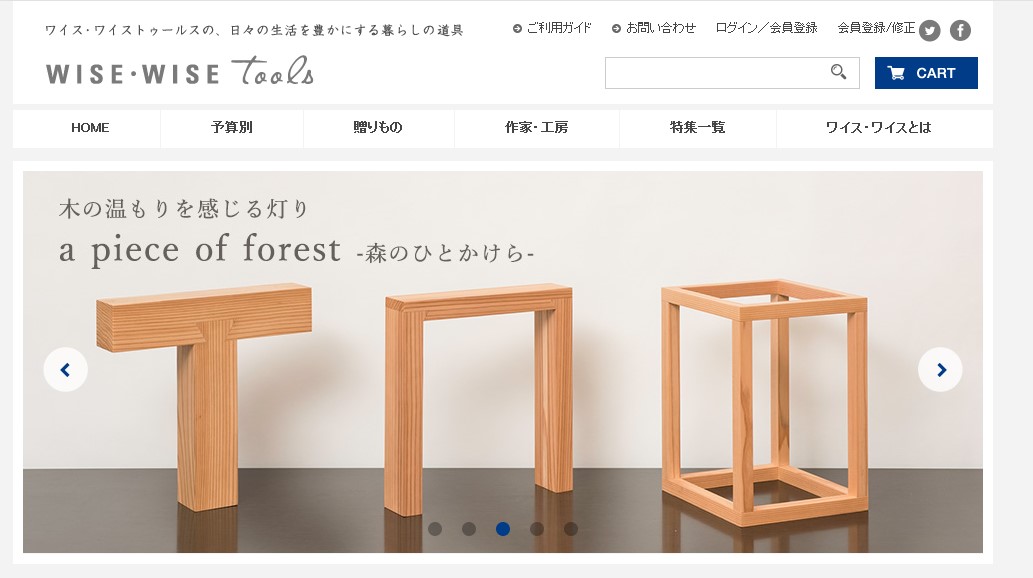Open the 特集一覧 menu
The width and height of the screenshot is (1033, 578).
(x=698, y=128)
